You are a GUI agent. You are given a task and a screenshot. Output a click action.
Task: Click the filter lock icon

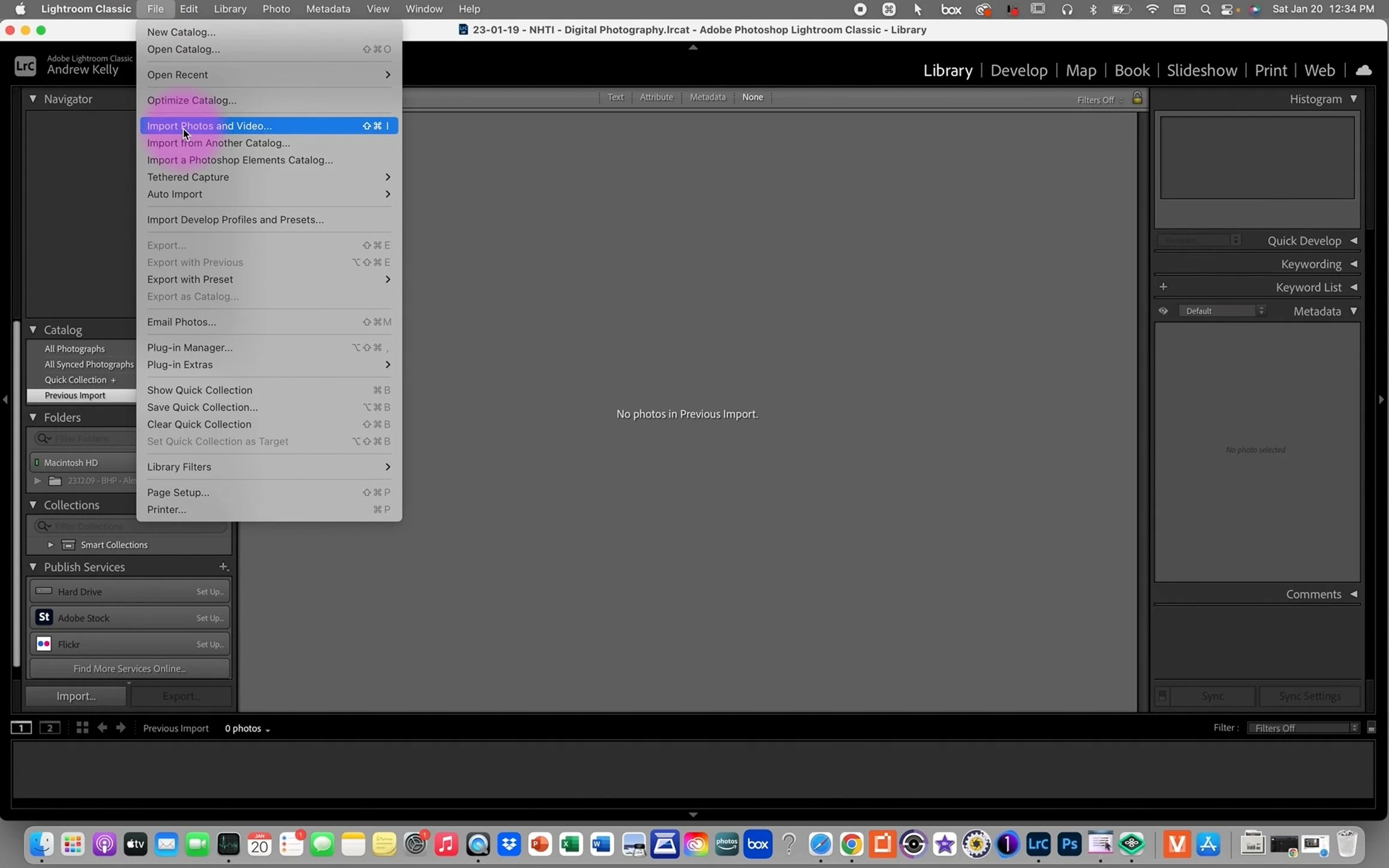1137,98
